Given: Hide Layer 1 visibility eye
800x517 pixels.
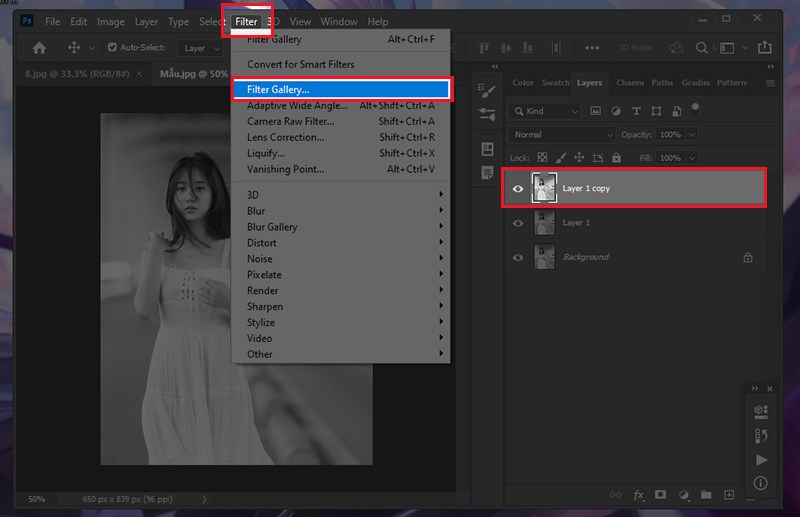Looking at the screenshot, I should pyautogui.click(x=518, y=223).
